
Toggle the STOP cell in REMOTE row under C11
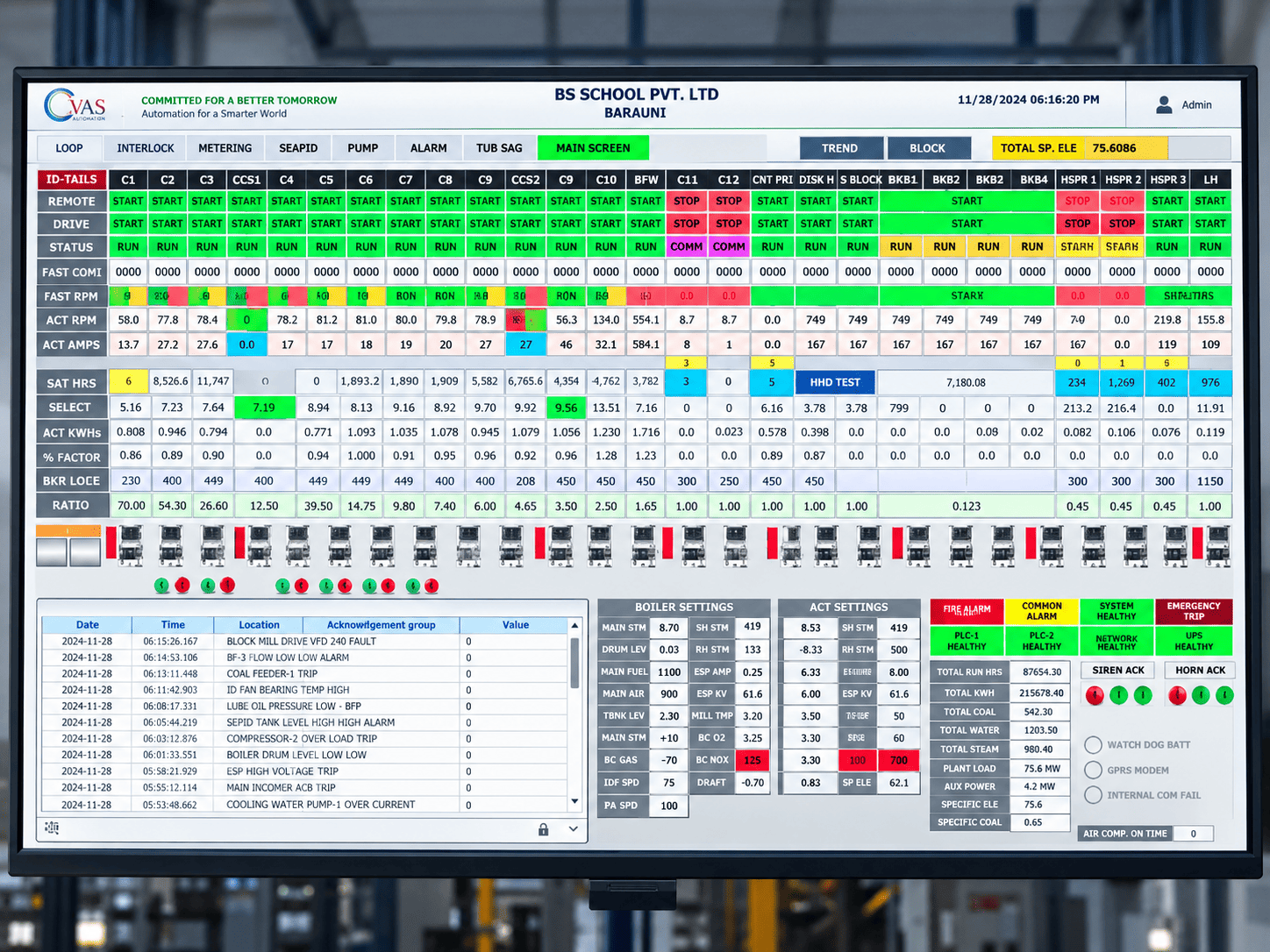687,202
